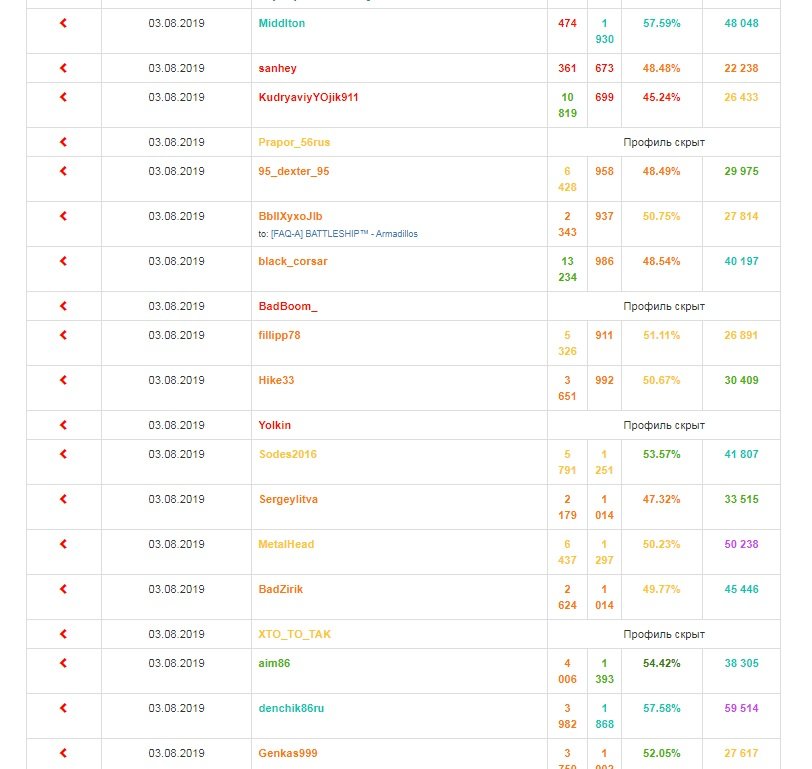Select the red arrow in BbIIXyxoJIb row
The width and height of the screenshot is (812, 769).
[x=63, y=216]
